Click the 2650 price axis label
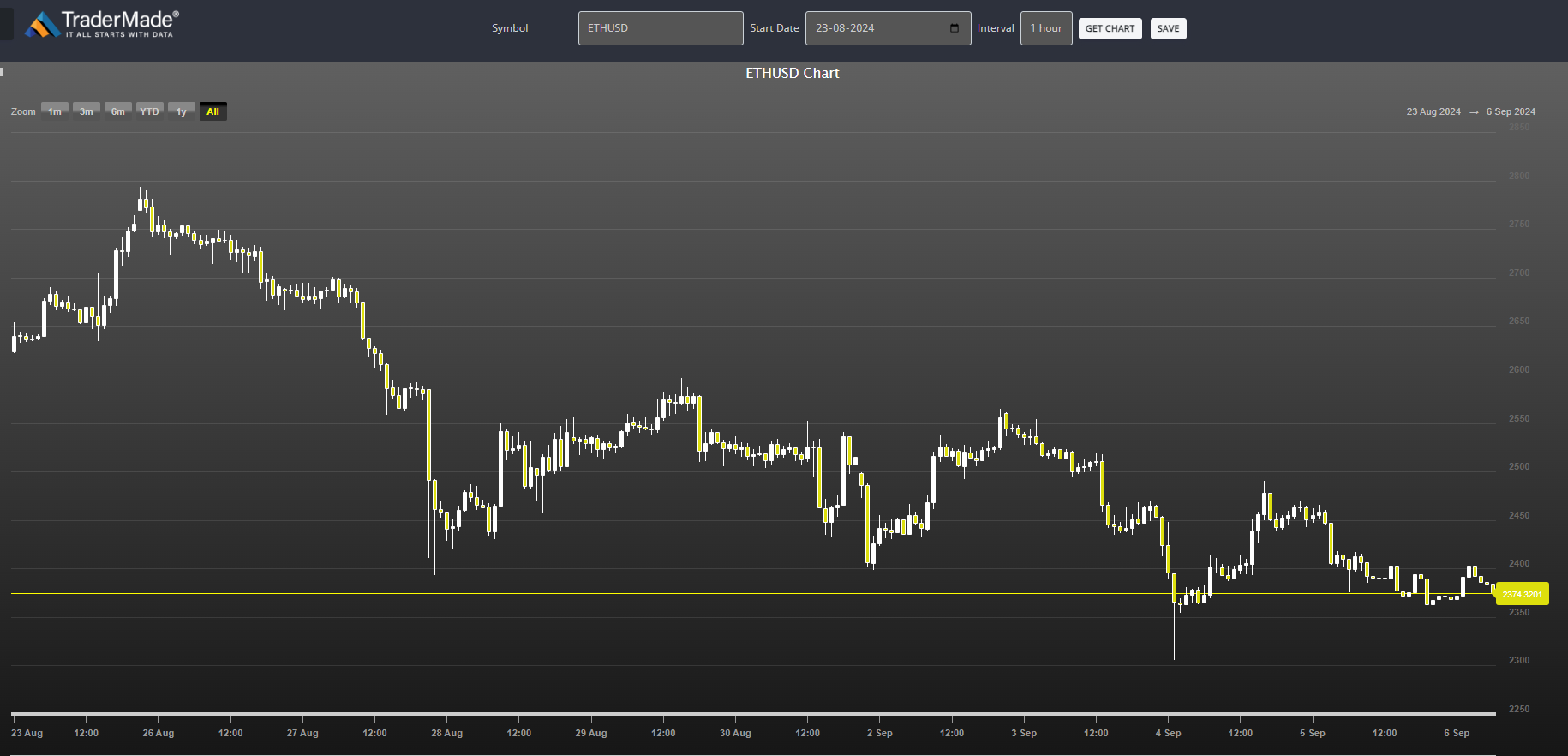Screen dimensions: 1568x756 (1519, 321)
